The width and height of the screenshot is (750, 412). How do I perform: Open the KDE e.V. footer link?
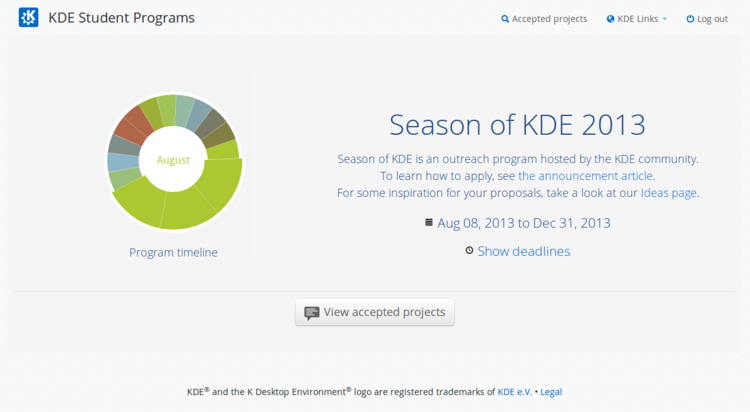[x=514, y=392]
